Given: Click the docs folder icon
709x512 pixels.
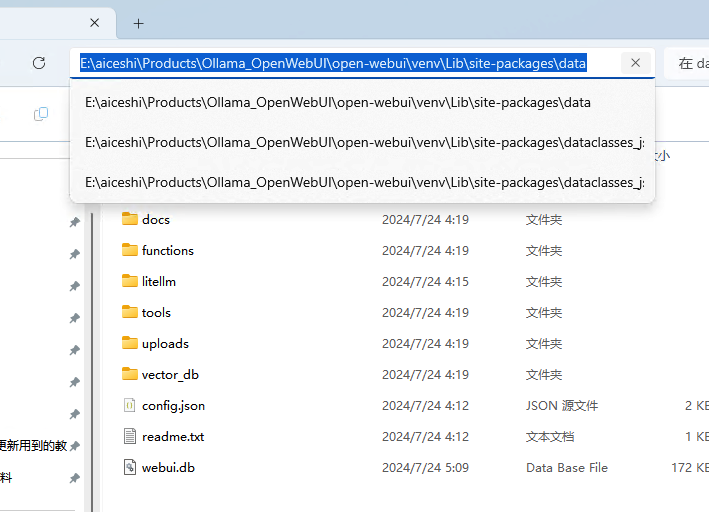Looking at the screenshot, I should (130, 219).
